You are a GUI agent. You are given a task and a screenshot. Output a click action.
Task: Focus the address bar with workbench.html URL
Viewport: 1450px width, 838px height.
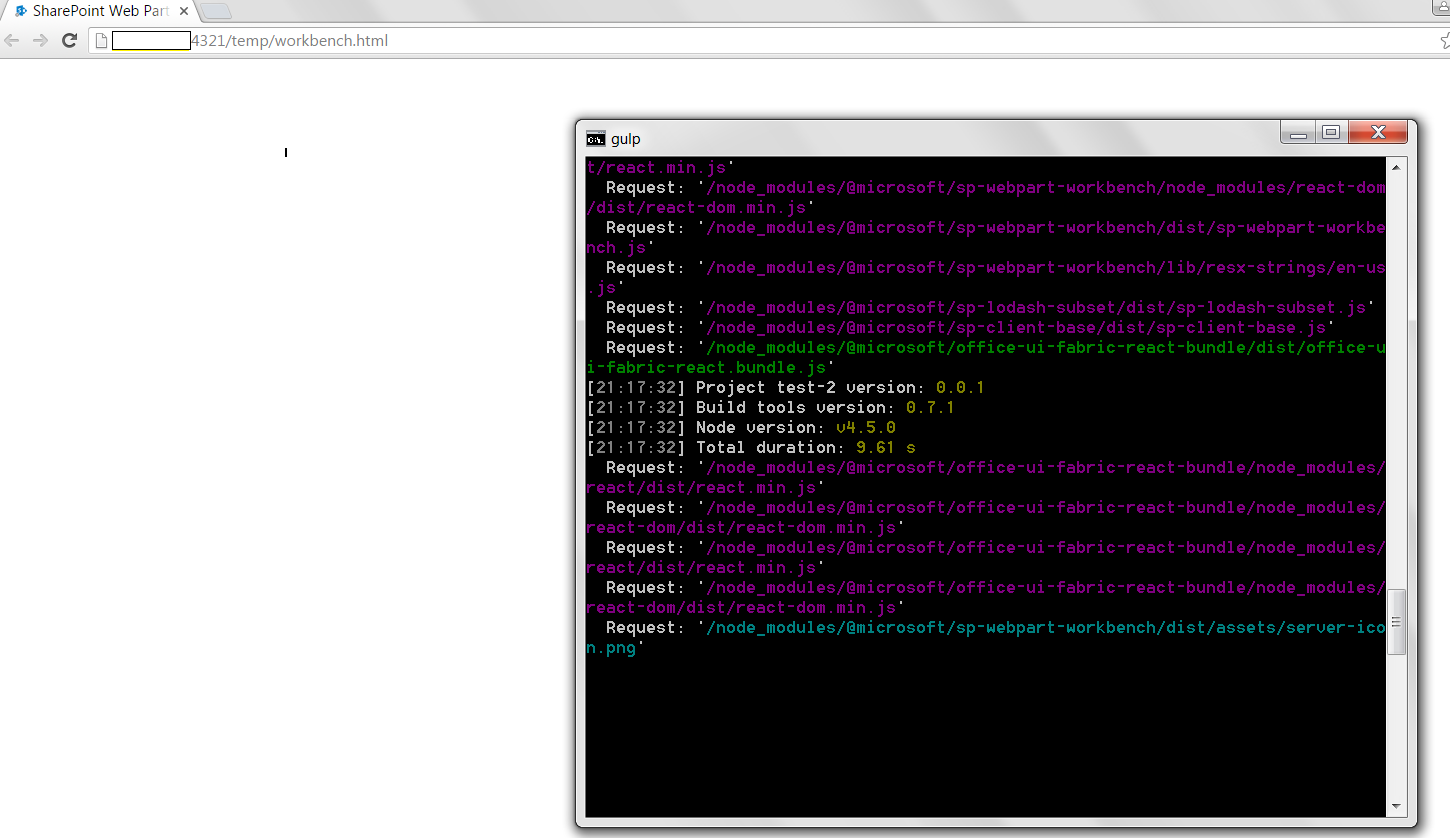(x=760, y=41)
